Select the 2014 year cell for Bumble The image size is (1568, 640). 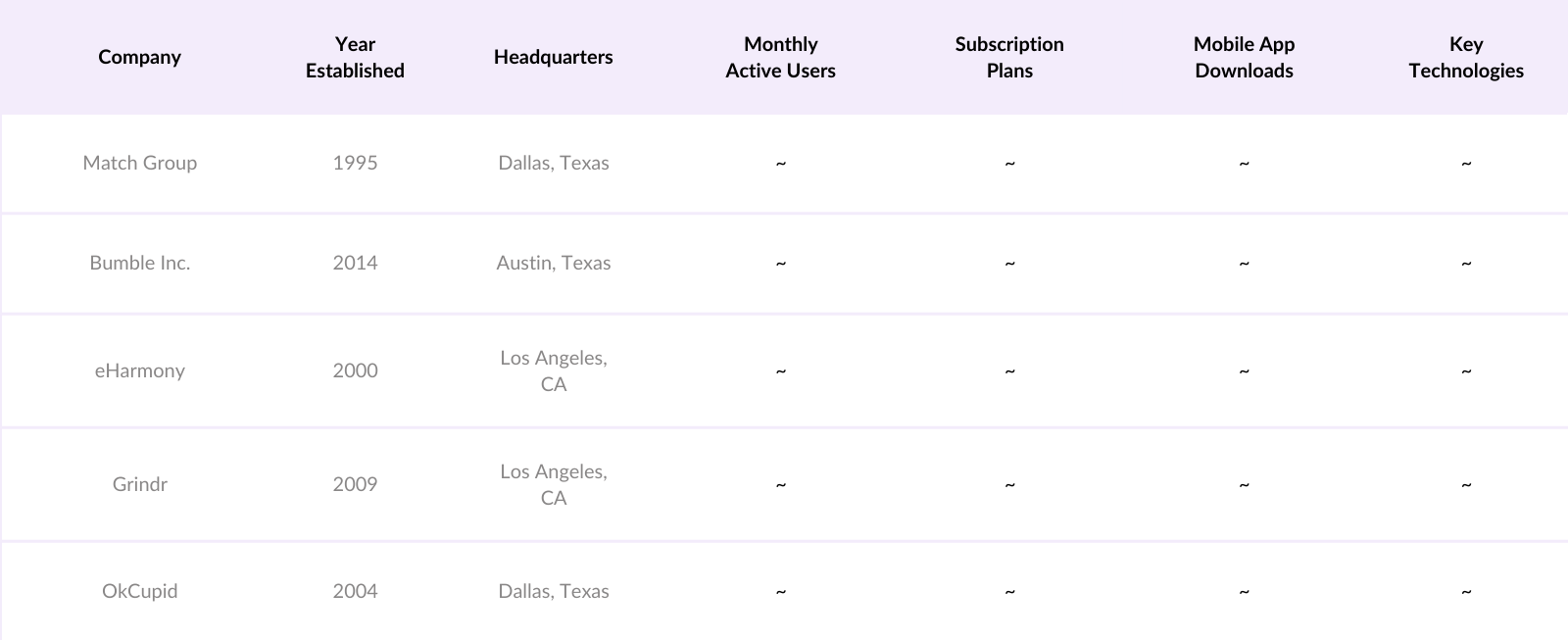[x=355, y=263]
